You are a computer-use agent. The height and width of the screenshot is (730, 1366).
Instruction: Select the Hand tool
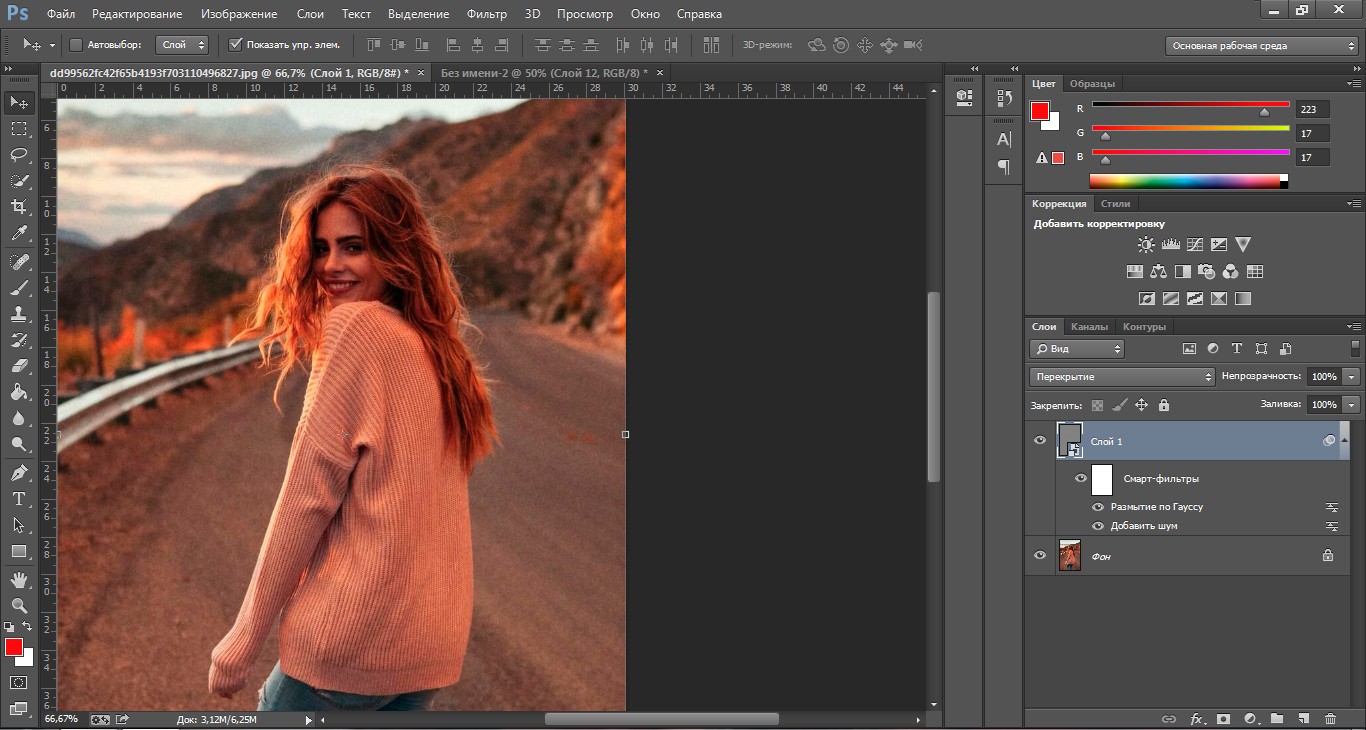19,579
